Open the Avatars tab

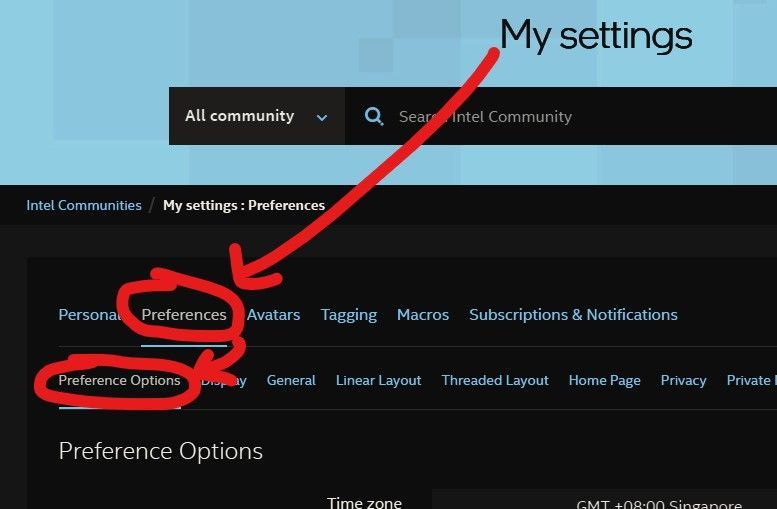tap(274, 315)
